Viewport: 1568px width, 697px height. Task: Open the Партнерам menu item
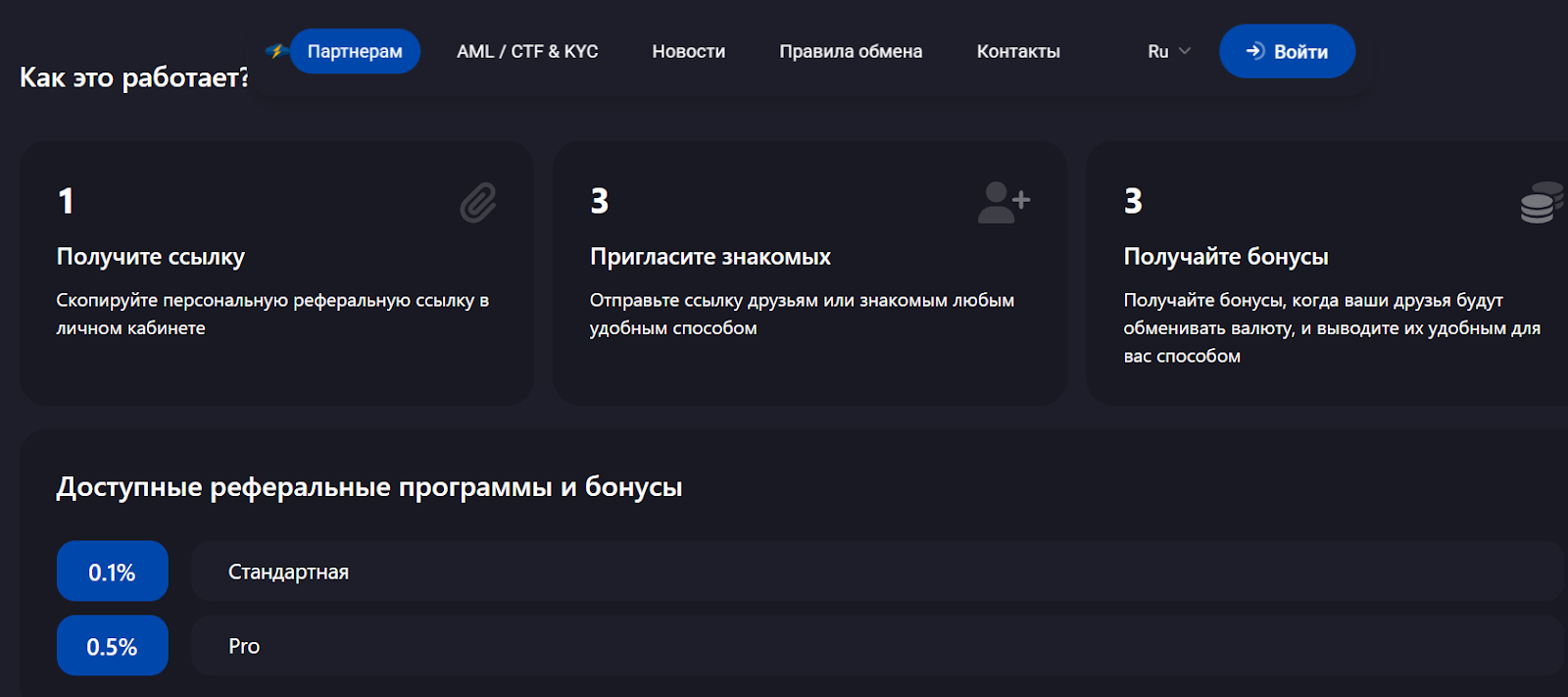pos(355,51)
